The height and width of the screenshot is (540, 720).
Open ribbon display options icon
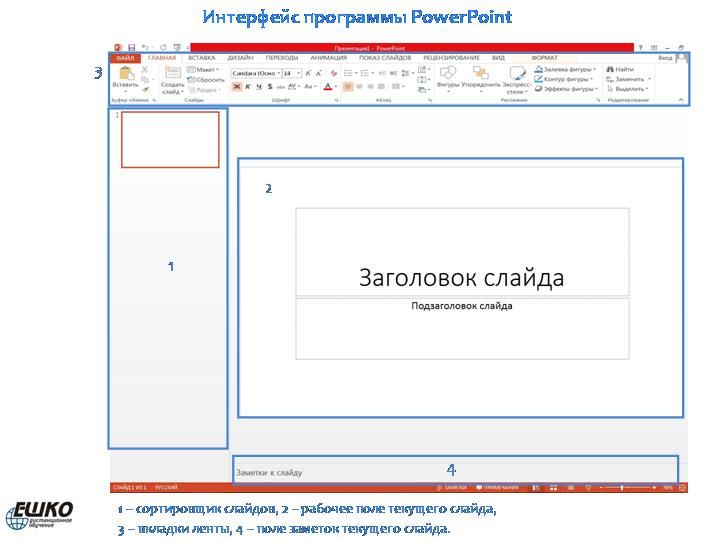pyautogui.click(x=654, y=47)
